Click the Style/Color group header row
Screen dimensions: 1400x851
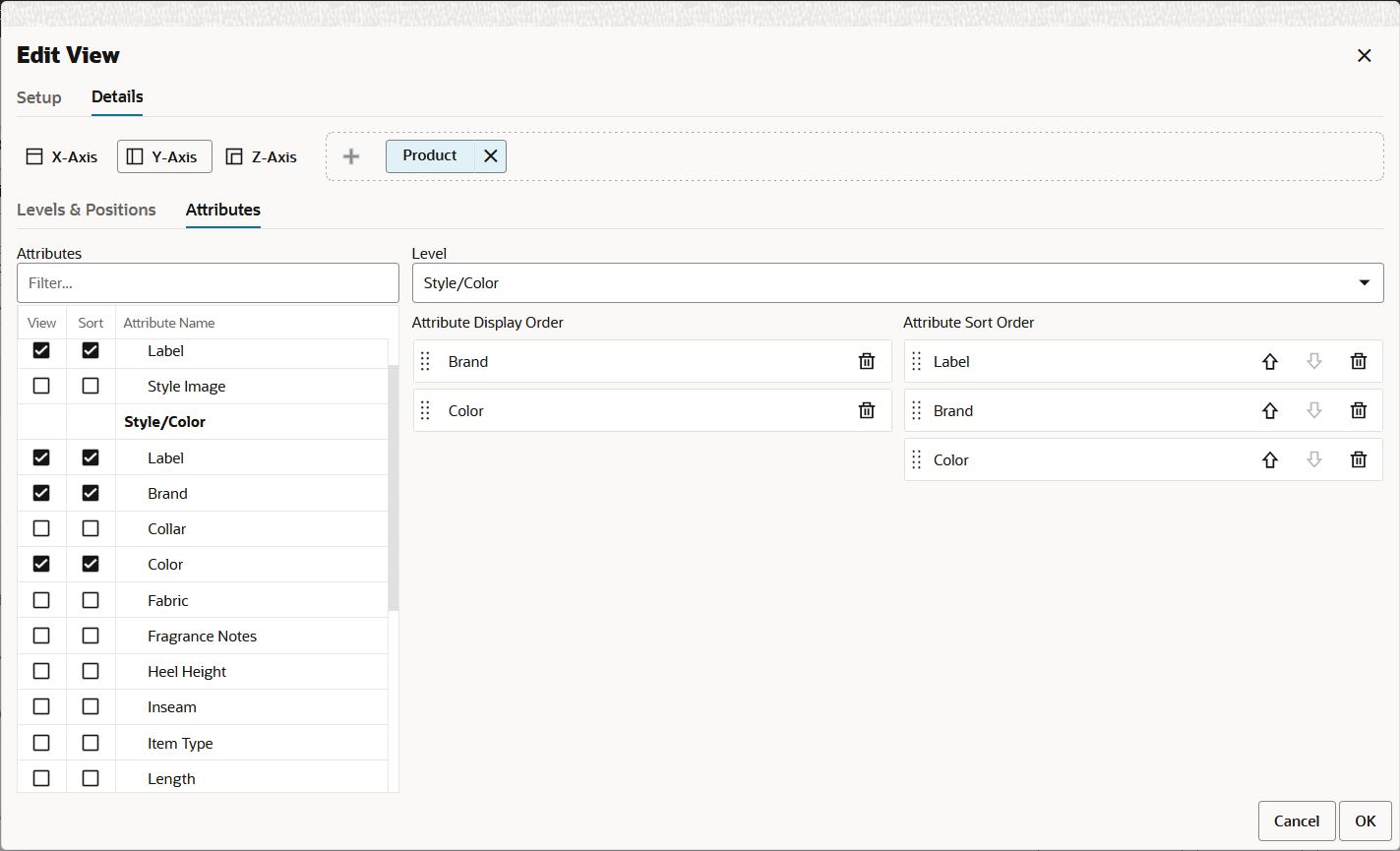(203, 422)
